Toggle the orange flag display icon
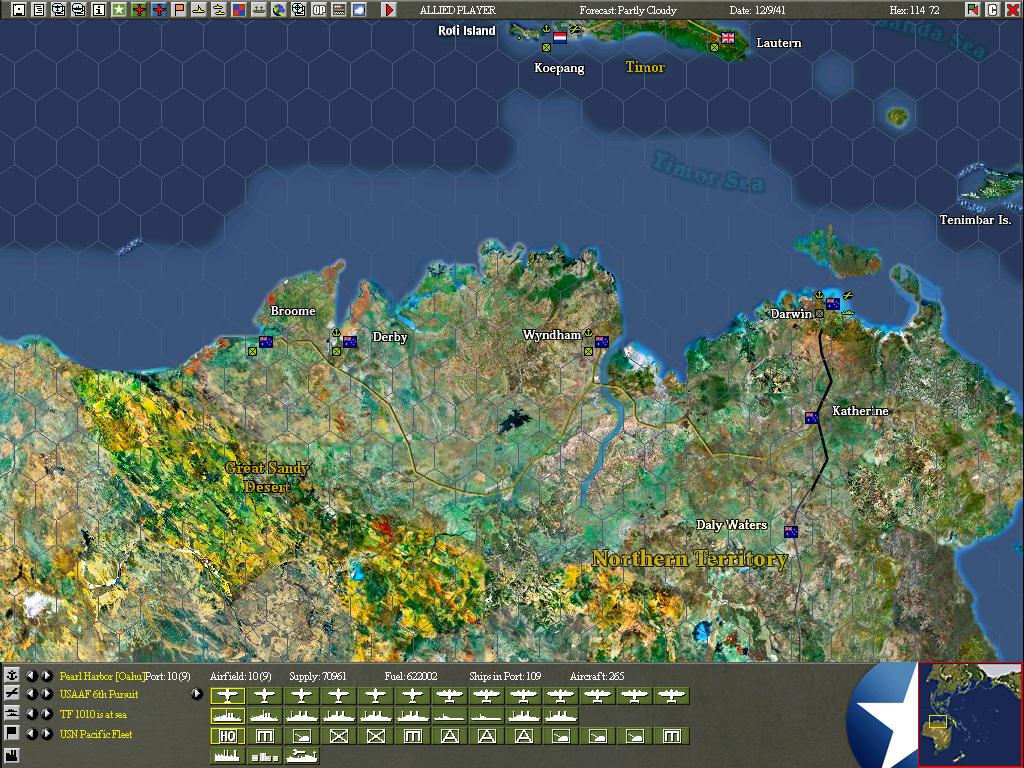 tap(179, 10)
